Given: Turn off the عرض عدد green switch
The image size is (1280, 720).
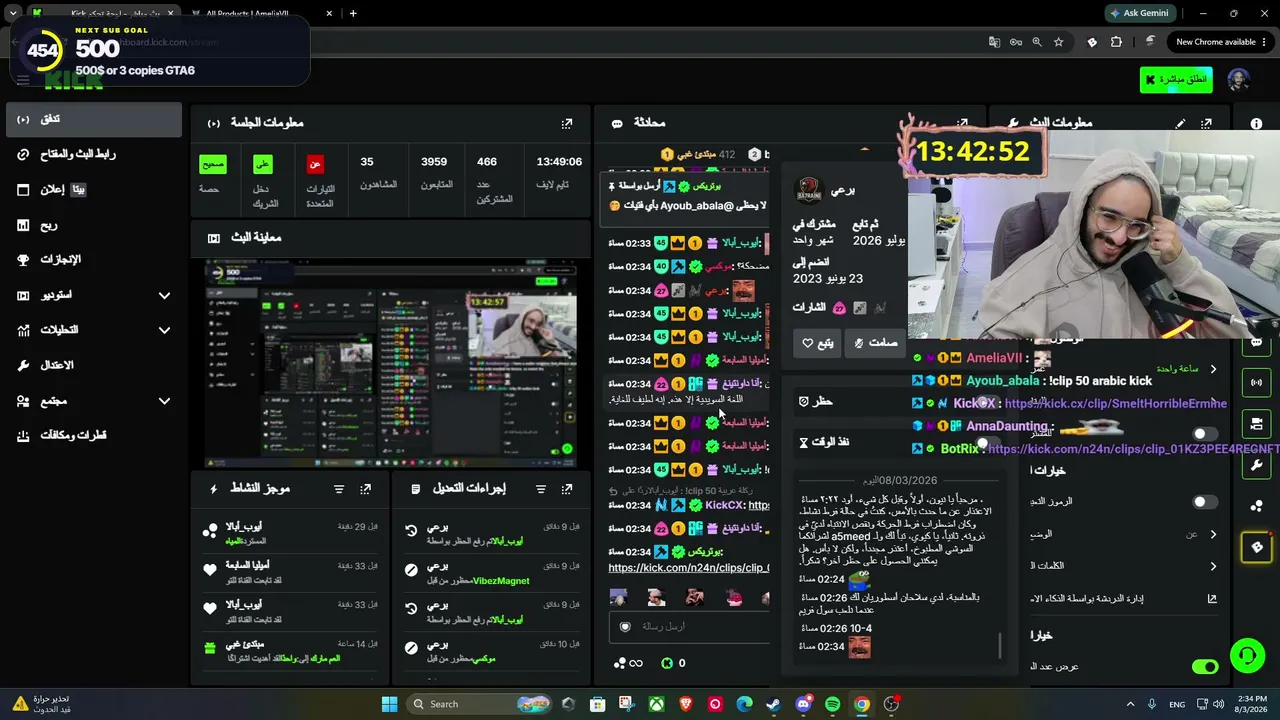Looking at the screenshot, I should click(x=1205, y=667).
